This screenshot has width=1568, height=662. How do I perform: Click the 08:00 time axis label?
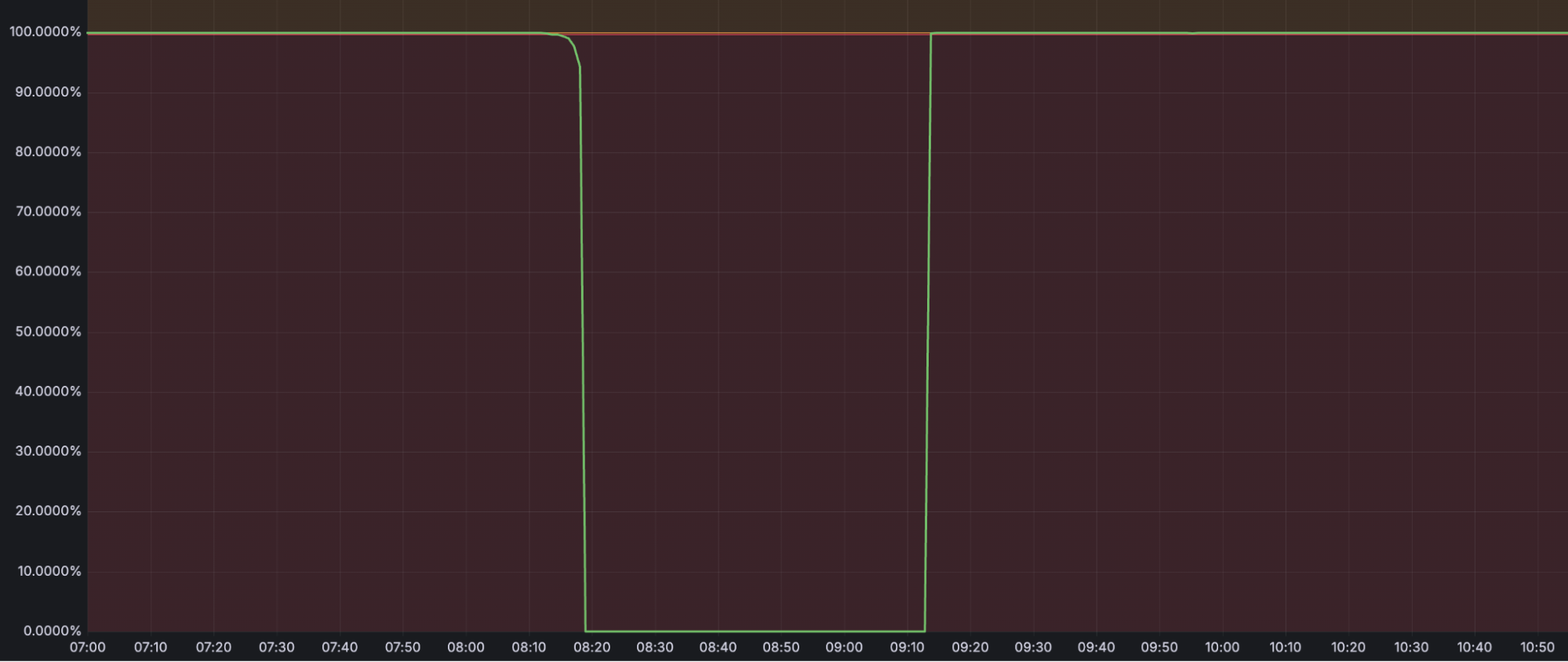(x=466, y=647)
